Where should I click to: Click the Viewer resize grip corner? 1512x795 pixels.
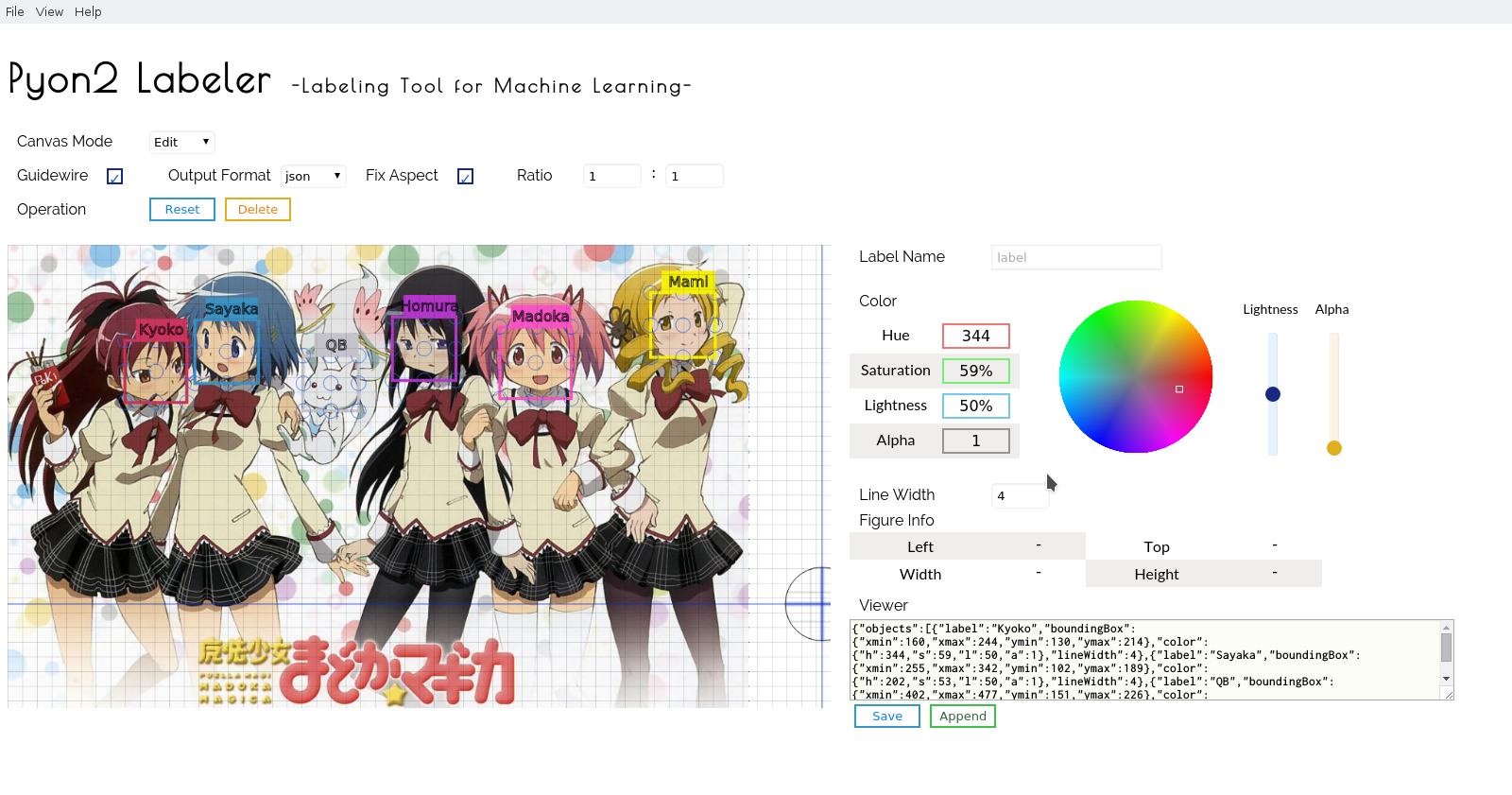pos(1449,695)
